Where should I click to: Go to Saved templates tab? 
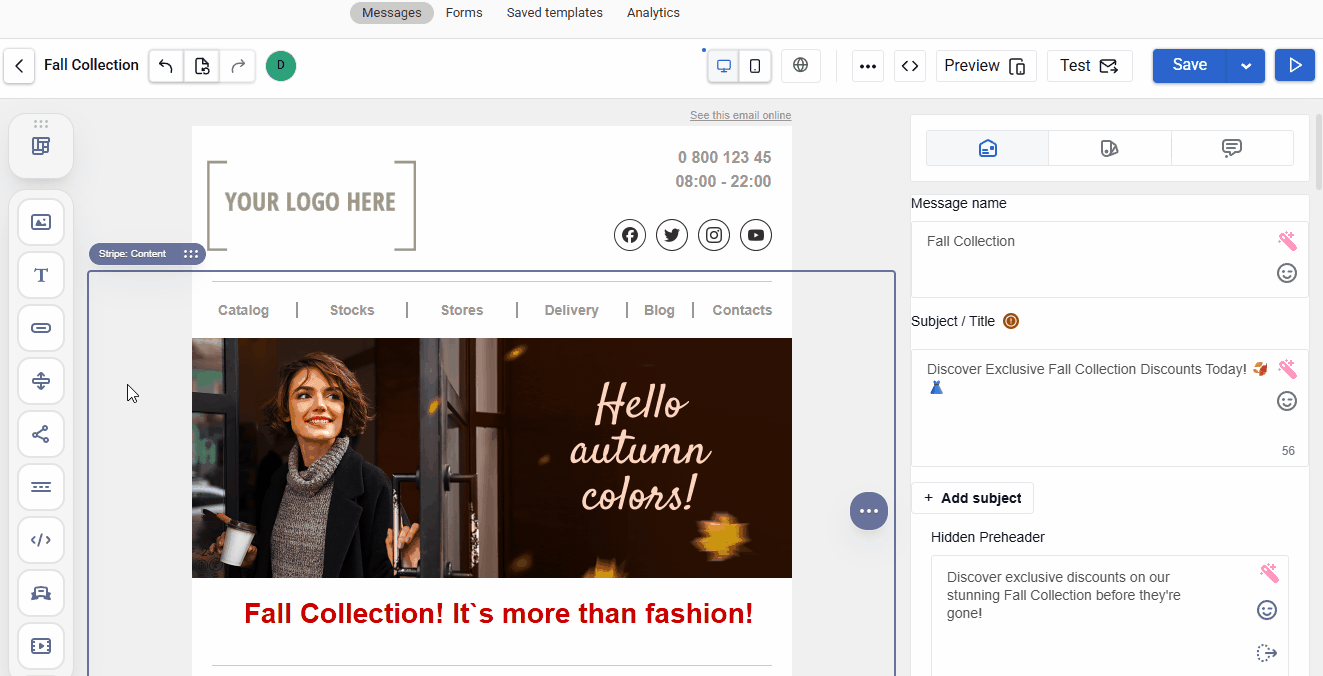(x=555, y=13)
